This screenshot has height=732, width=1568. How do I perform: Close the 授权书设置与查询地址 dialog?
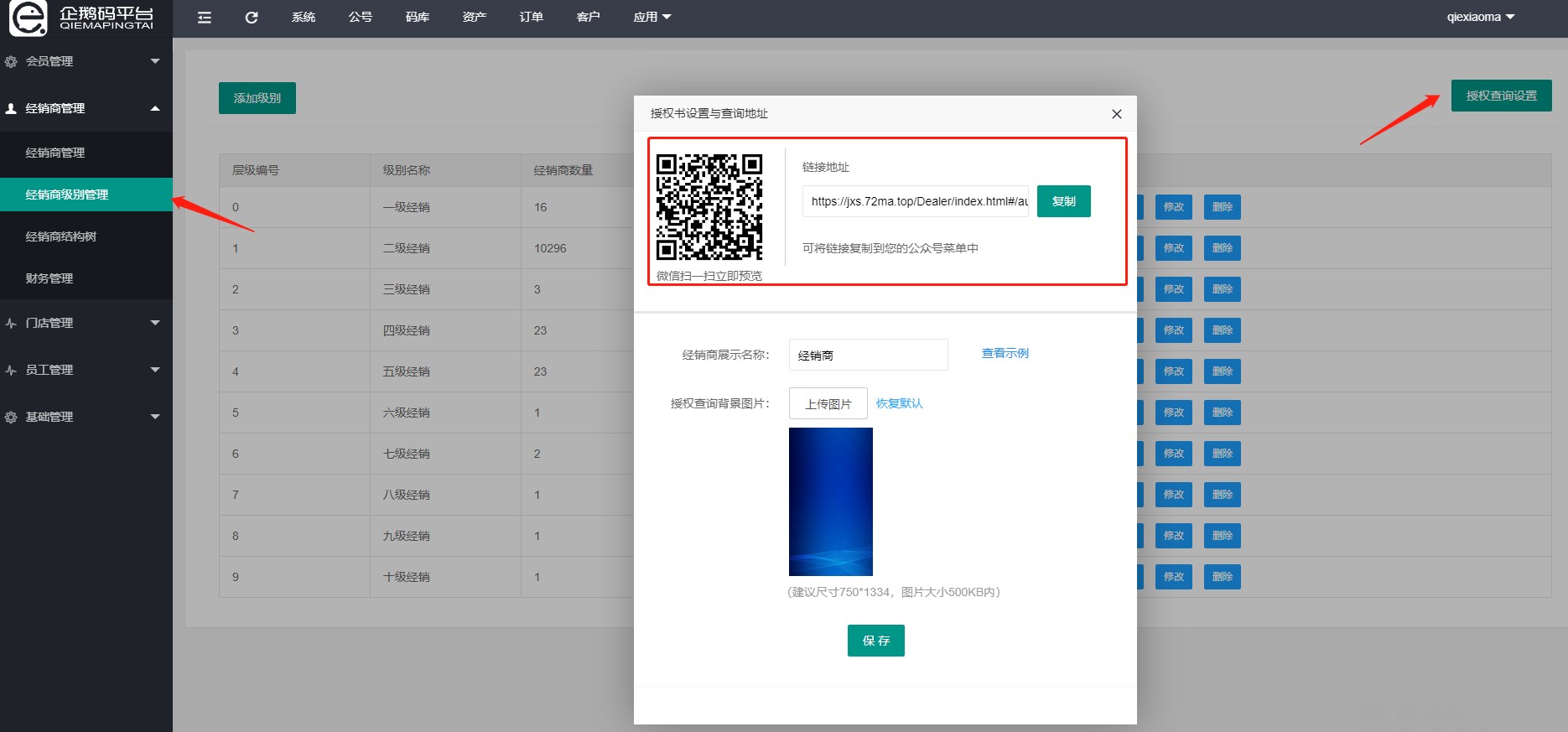click(x=1117, y=114)
